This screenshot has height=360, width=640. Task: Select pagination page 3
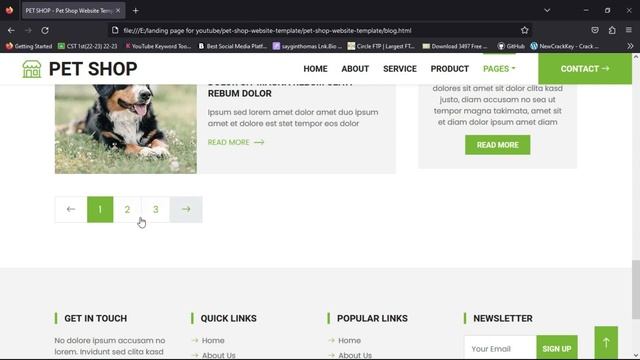(x=156, y=209)
